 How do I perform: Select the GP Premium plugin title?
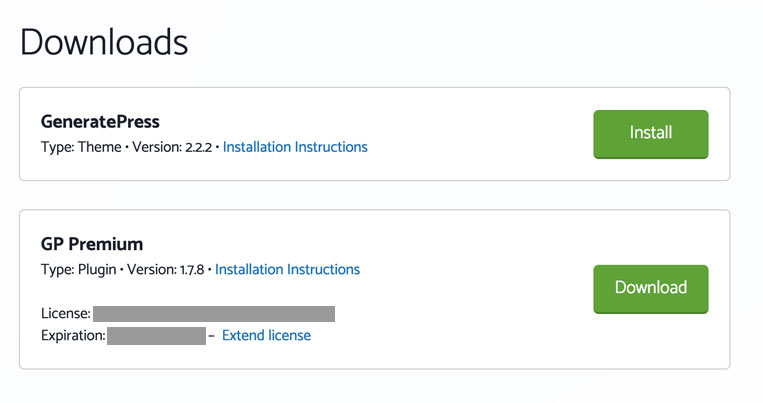click(x=92, y=244)
